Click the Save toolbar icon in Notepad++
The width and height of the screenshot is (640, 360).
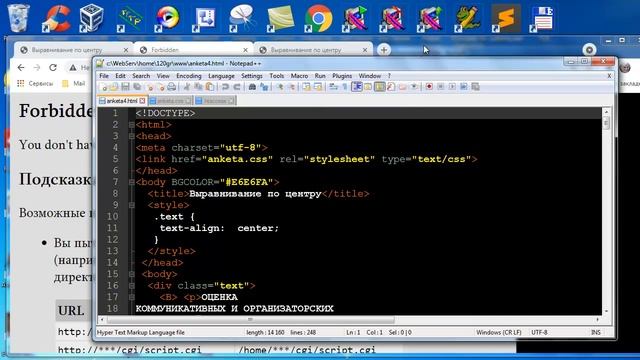pyautogui.click(x=126, y=87)
